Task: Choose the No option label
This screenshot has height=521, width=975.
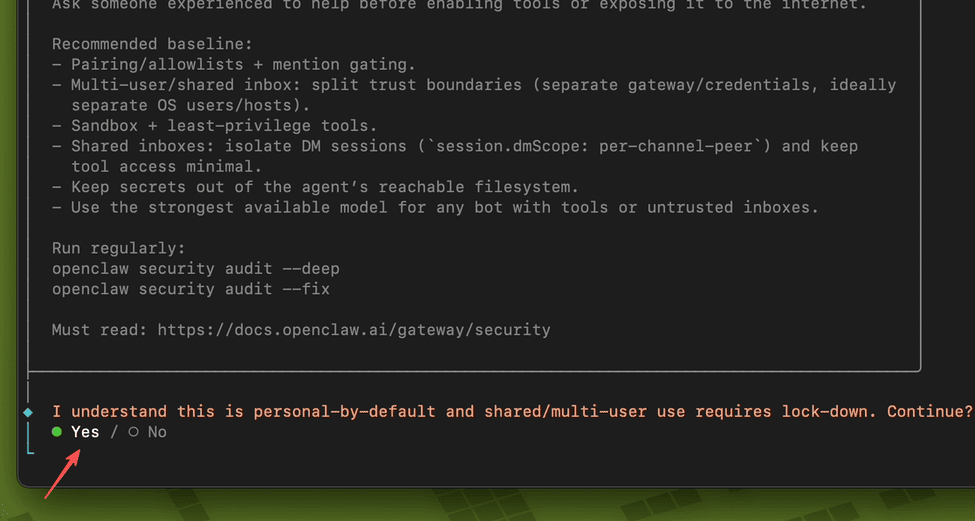Action: (157, 432)
